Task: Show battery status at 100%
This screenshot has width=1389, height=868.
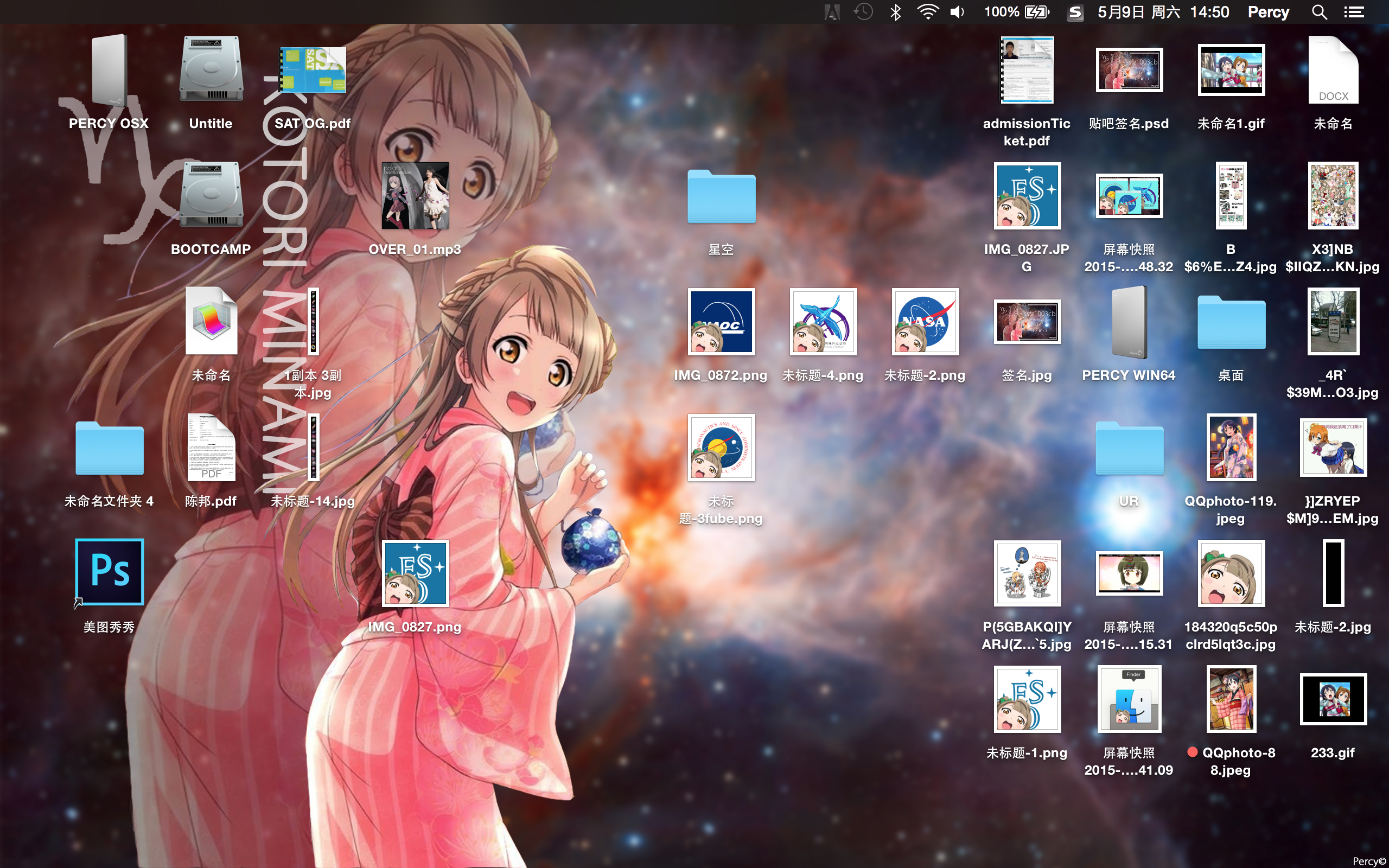Action: pyautogui.click(x=1016, y=12)
